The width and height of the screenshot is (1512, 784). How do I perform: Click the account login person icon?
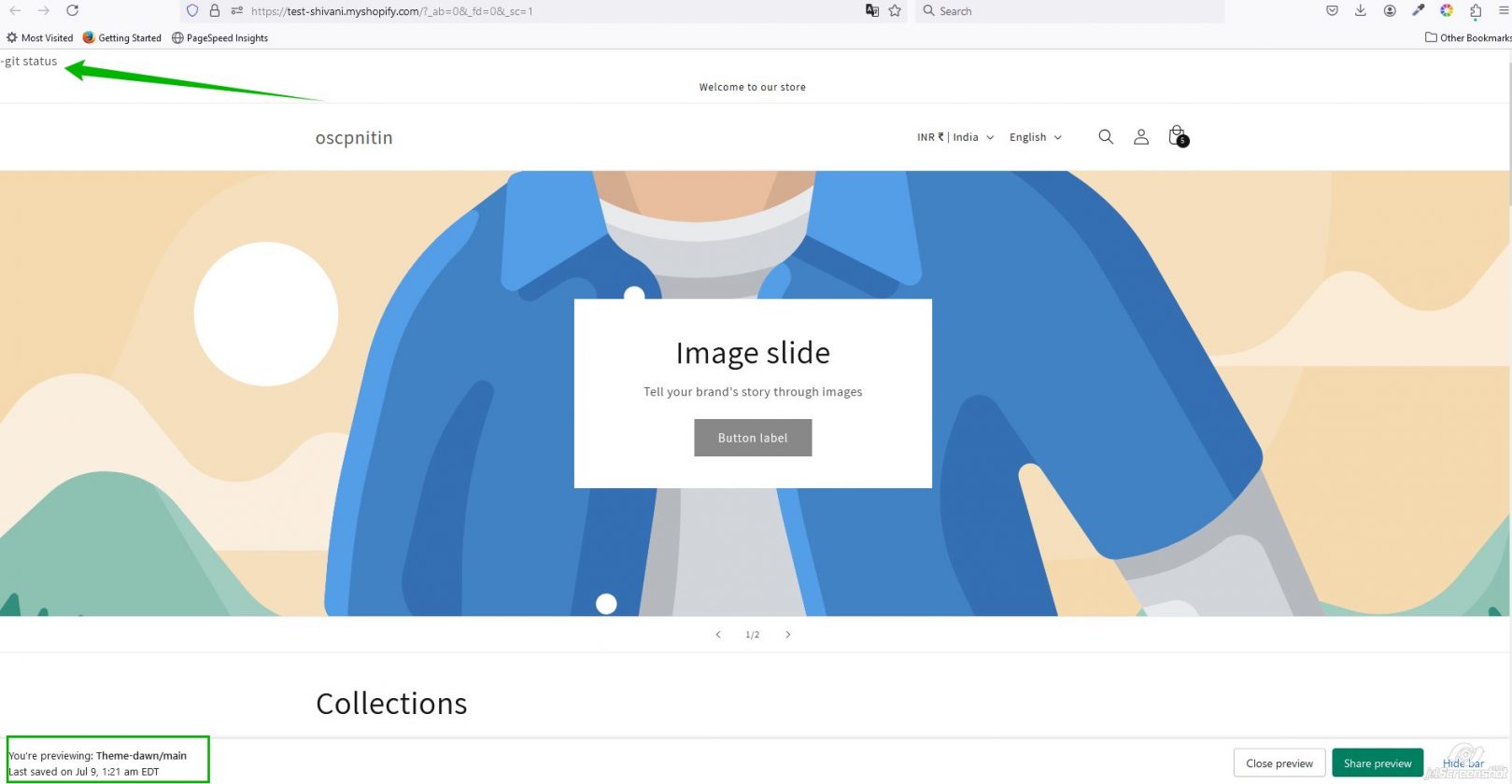click(1140, 137)
